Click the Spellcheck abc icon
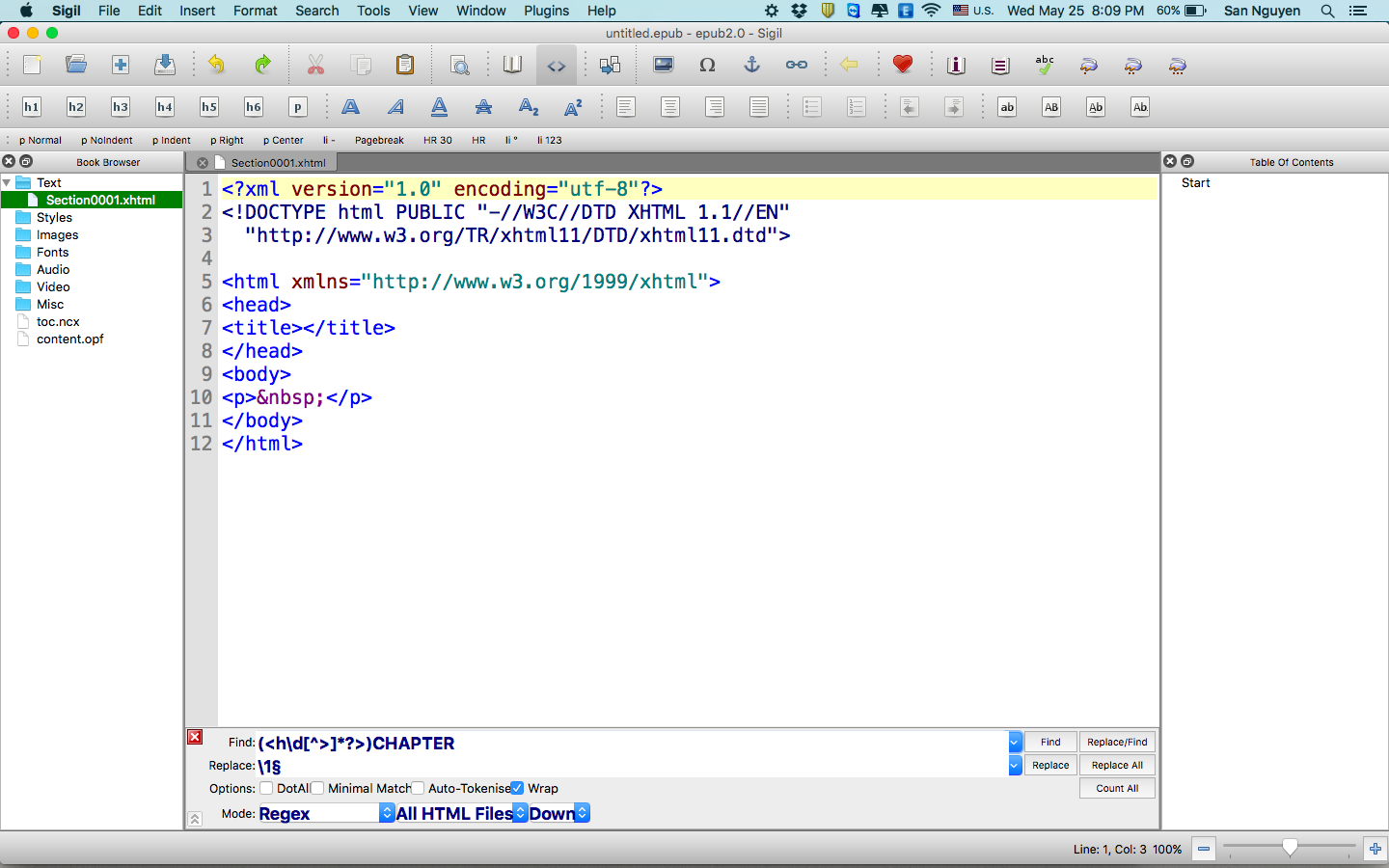Image resolution: width=1389 pixels, height=868 pixels. 1045,66
